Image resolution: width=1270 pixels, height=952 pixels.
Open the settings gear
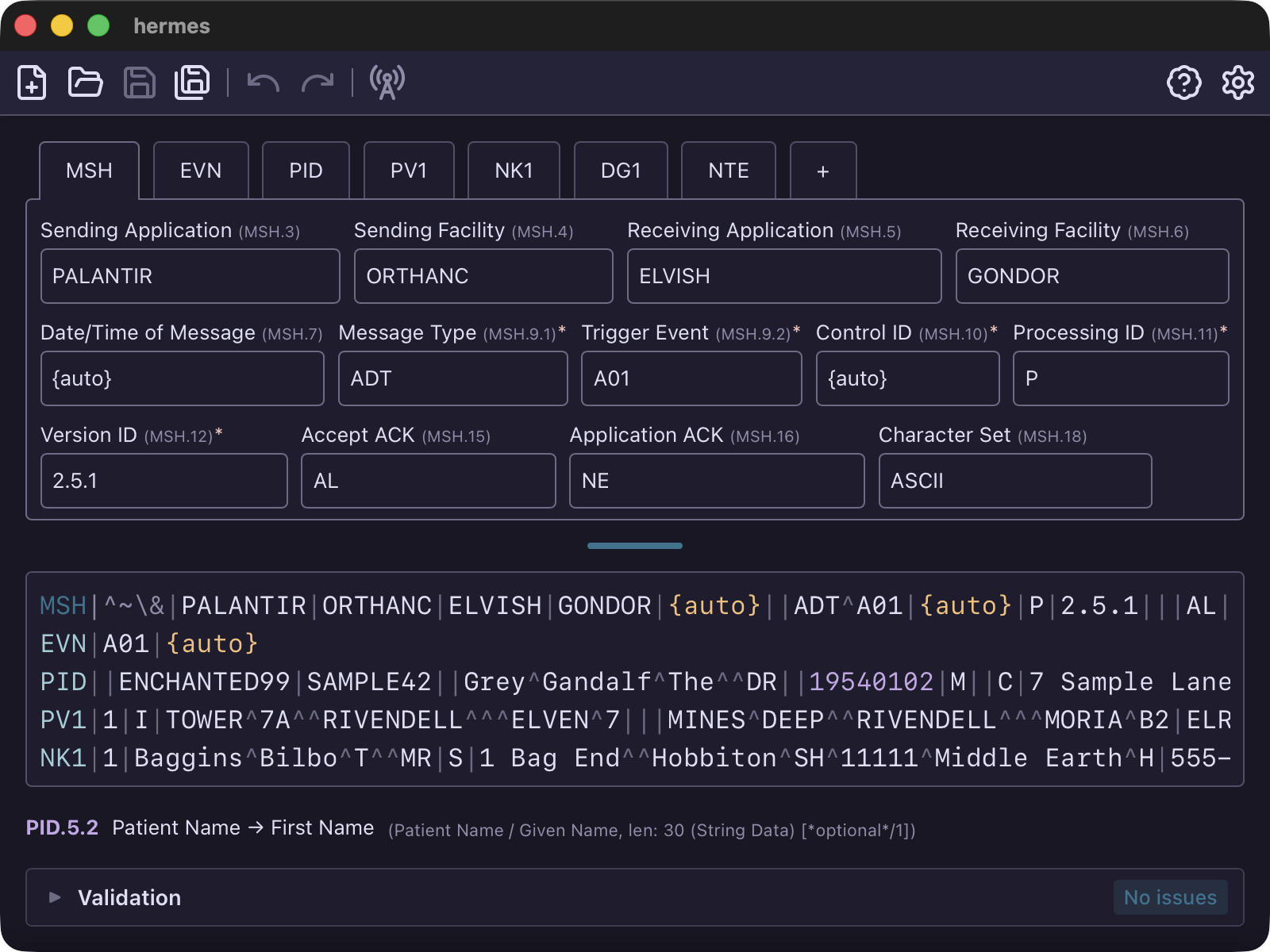[1236, 82]
